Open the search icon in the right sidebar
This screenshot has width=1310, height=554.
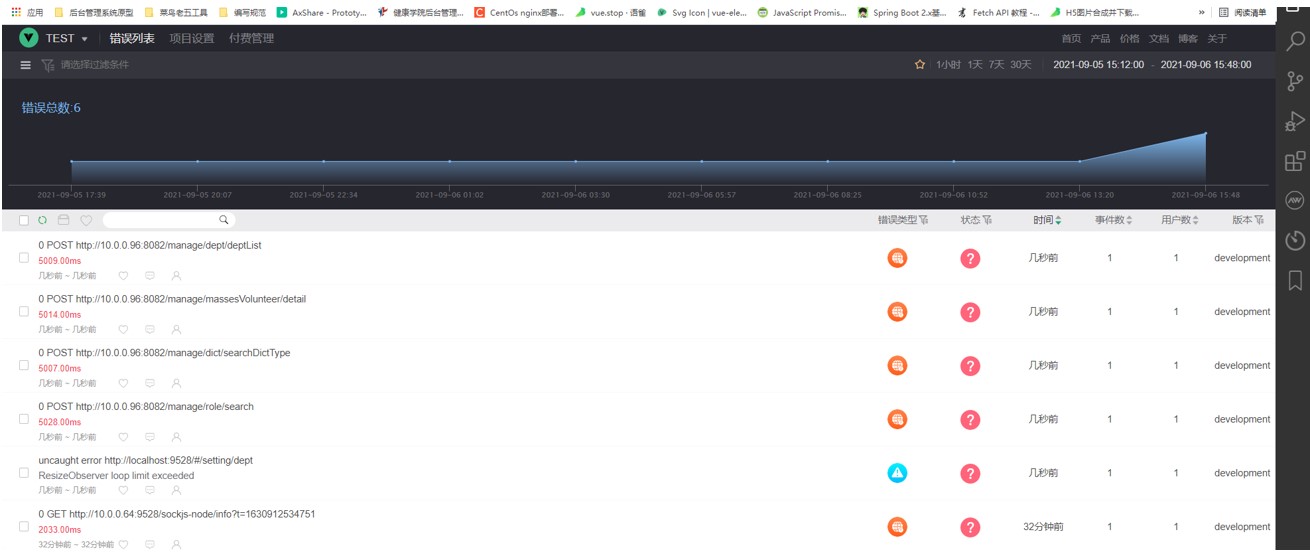click(1295, 41)
